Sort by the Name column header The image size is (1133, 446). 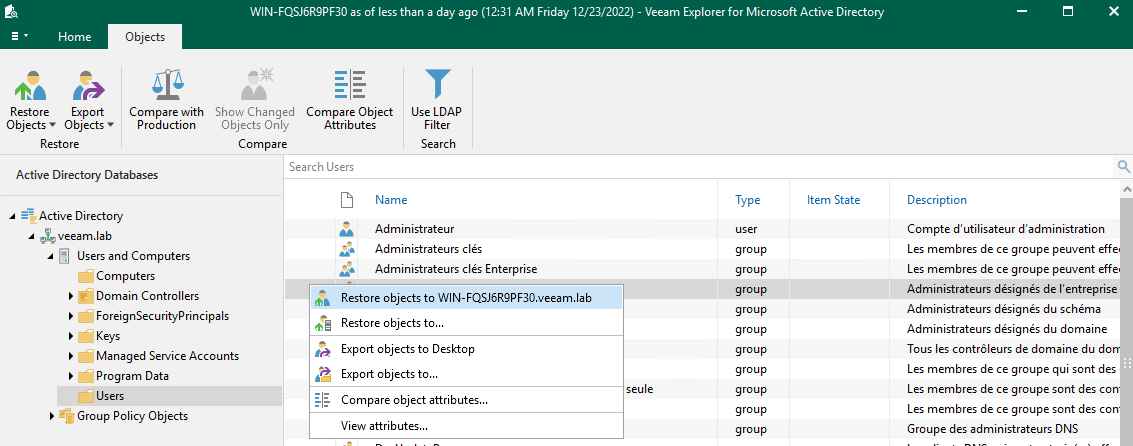391,200
